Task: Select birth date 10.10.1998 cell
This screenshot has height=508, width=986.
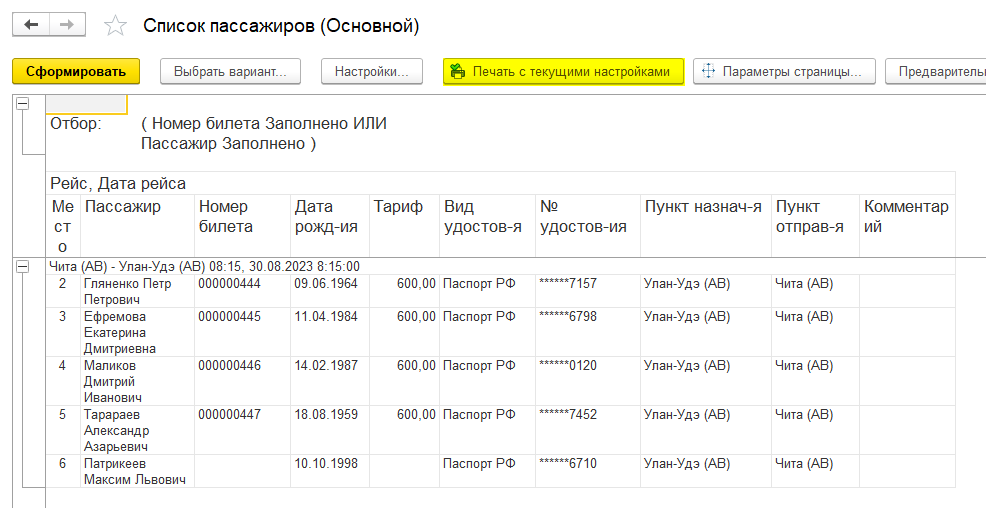Action: pos(318,464)
